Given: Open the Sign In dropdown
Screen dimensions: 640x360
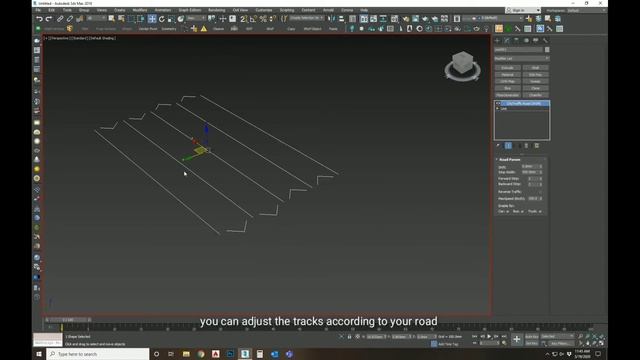Looking at the screenshot, I should (x=523, y=10).
